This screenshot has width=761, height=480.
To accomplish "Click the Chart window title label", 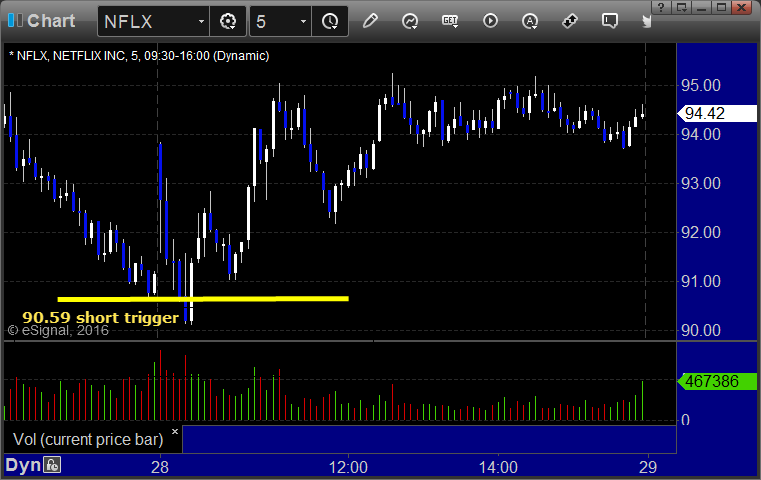I will click(51, 21).
